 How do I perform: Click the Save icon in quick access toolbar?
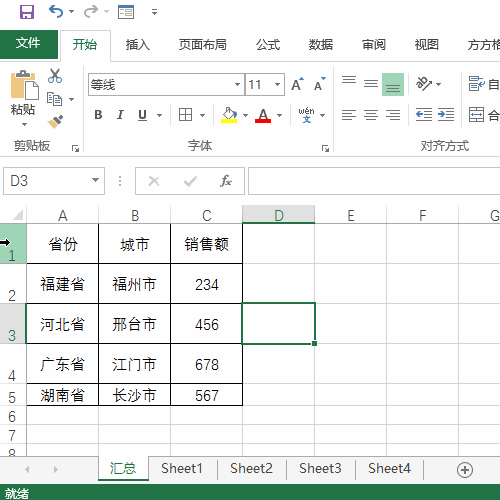pyautogui.click(x=27, y=12)
